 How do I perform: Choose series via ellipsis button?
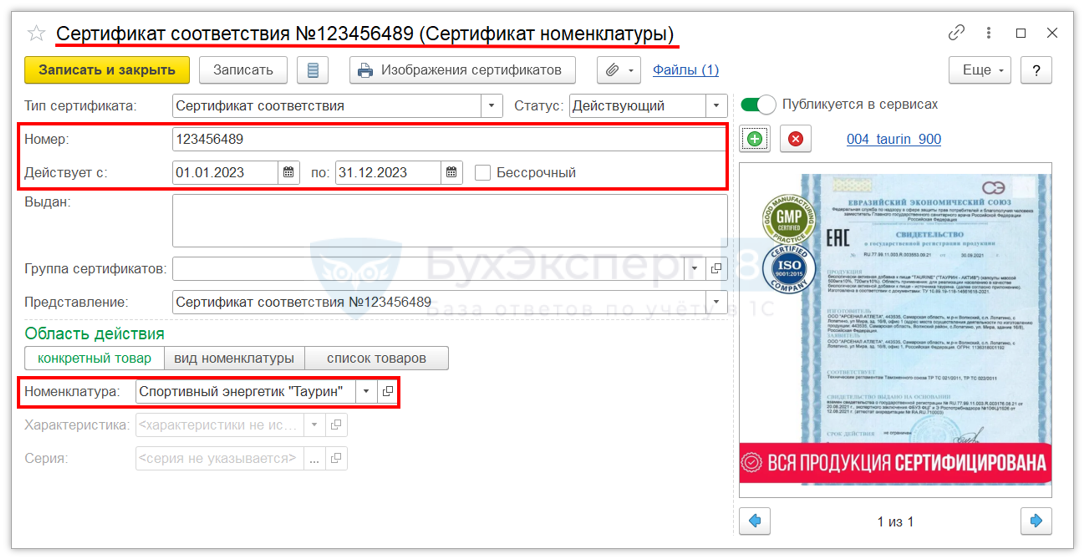(x=314, y=458)
